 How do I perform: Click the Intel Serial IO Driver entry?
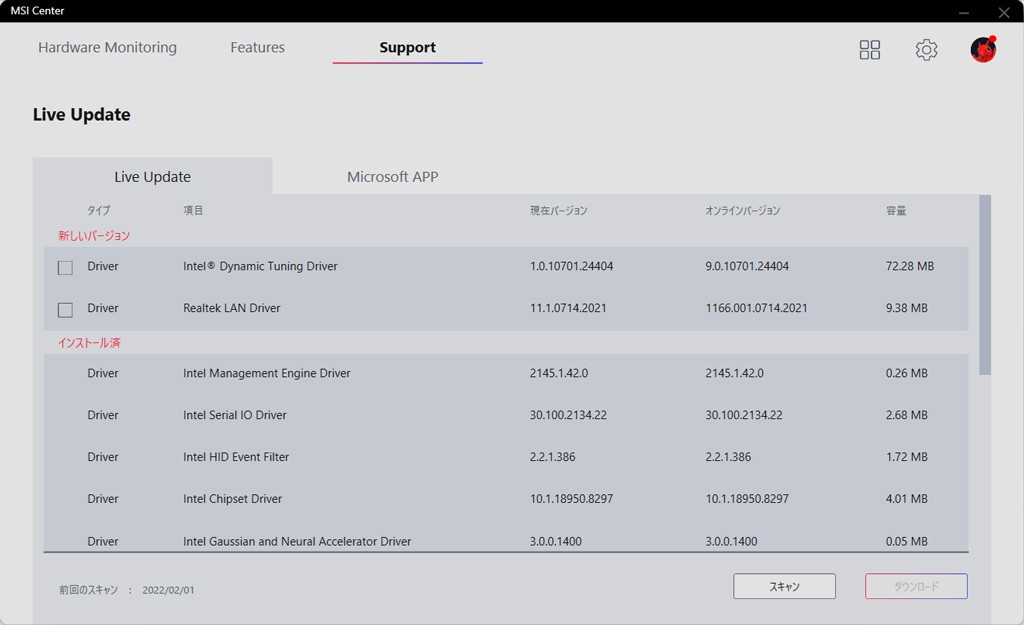(x=235, y=416)
